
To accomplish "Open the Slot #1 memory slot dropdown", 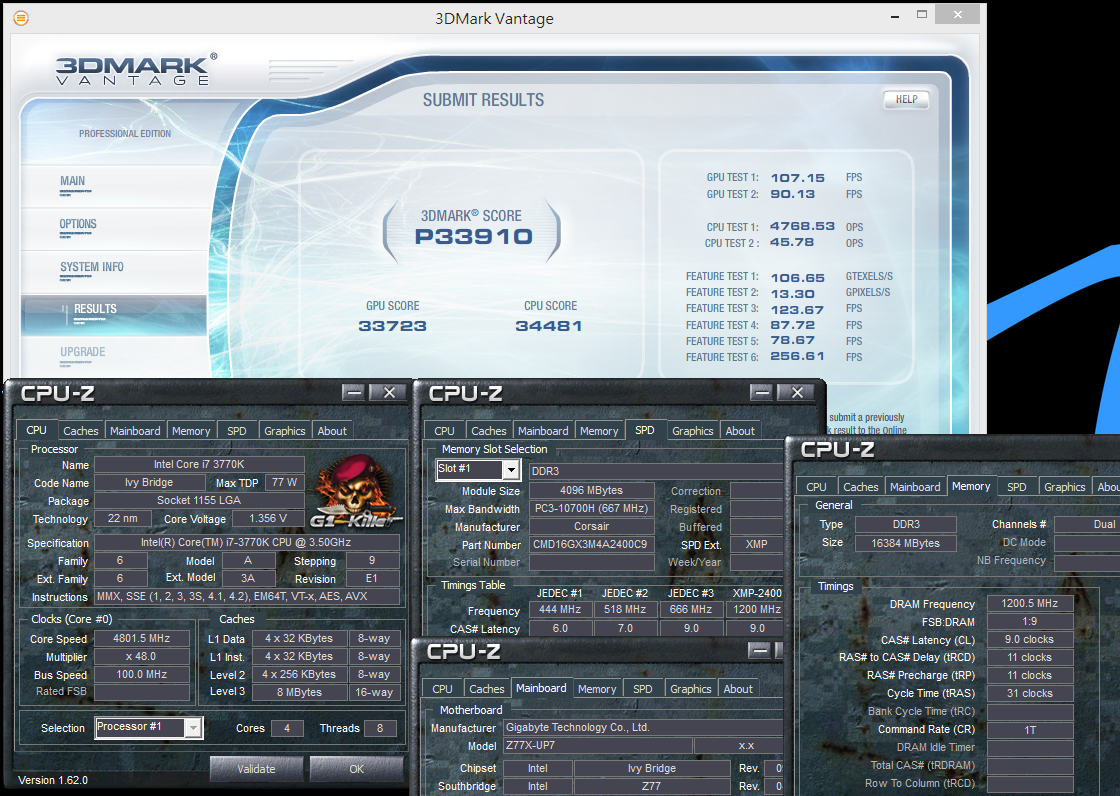I will point(511,469).
